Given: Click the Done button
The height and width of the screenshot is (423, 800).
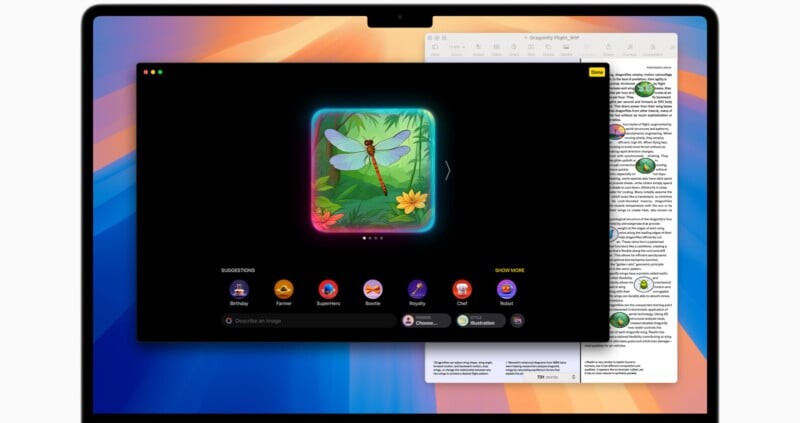Looking at the screenshot, I should point(596,72).
